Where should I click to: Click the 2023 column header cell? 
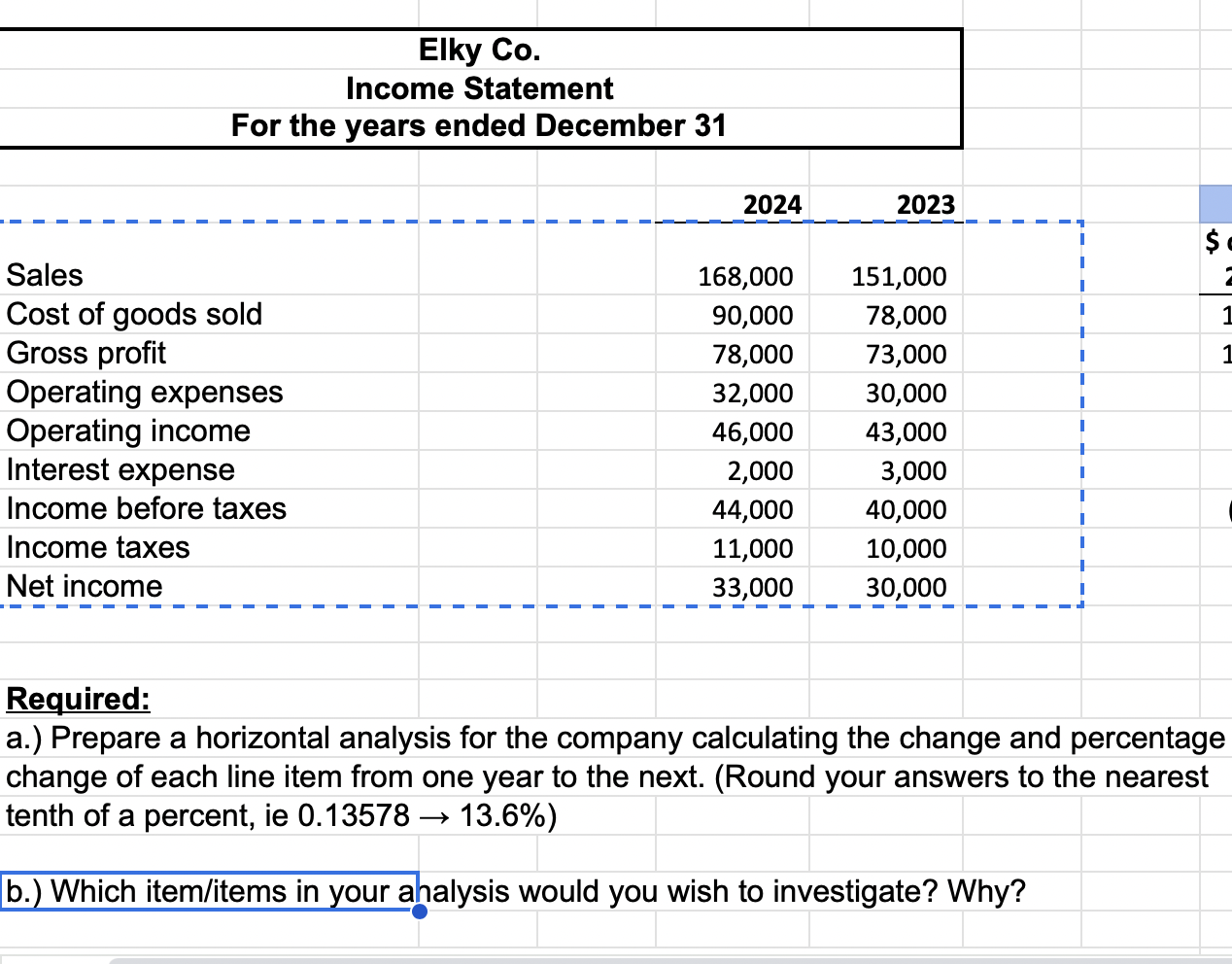[923, 204]
